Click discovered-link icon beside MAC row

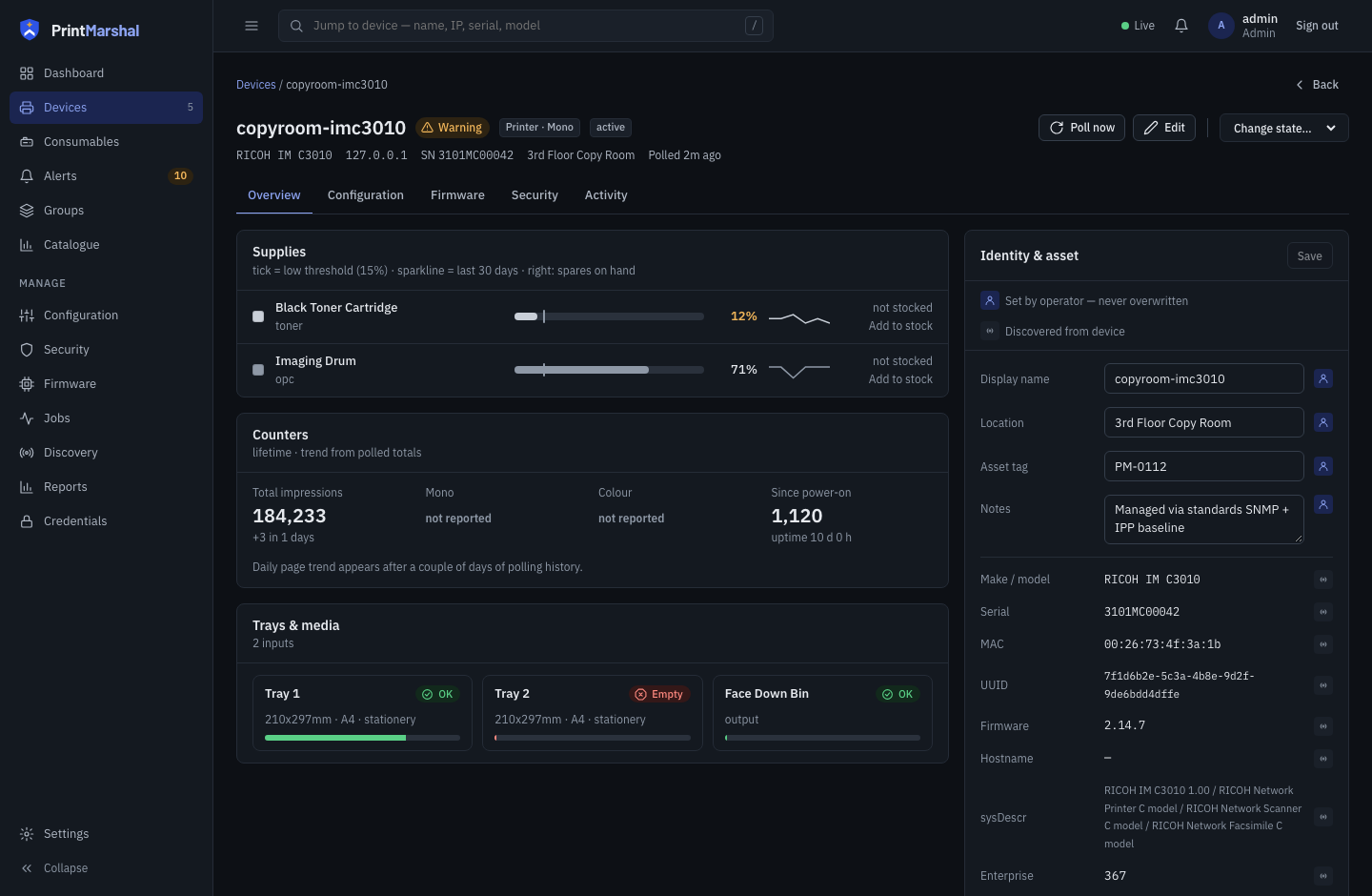coord(1323,644)
